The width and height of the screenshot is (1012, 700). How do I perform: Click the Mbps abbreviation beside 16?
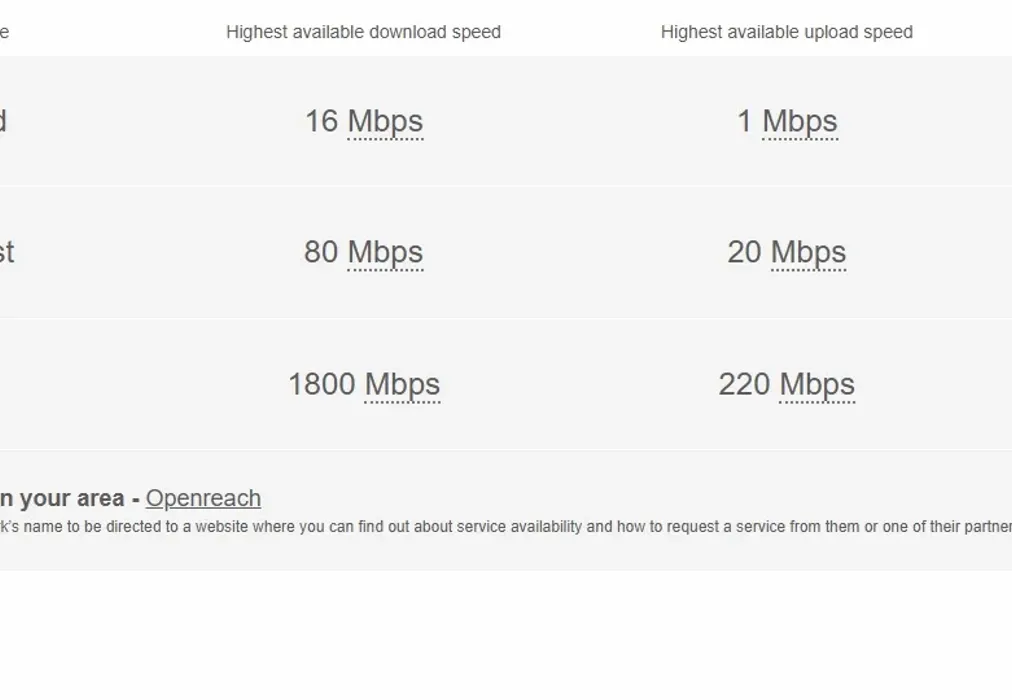[385, 122]
